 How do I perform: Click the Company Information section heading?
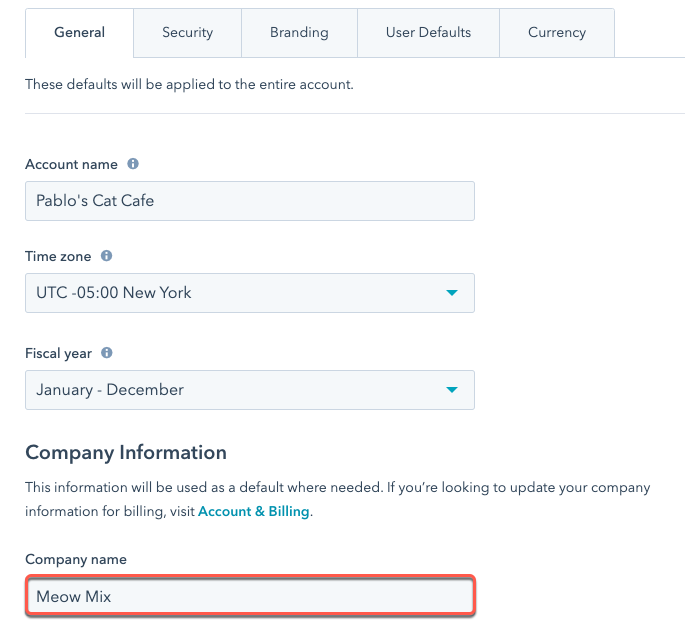coord(126,452)
